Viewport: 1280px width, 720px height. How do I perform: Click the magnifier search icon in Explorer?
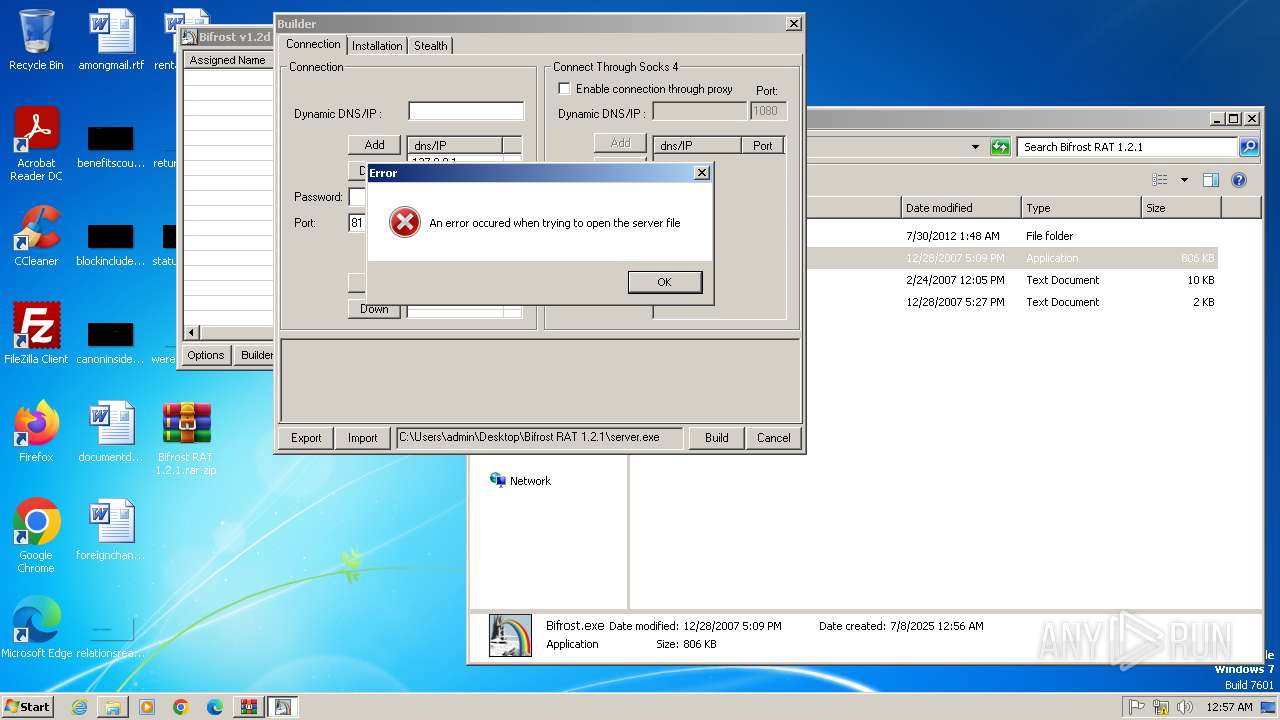(1249, 147)
